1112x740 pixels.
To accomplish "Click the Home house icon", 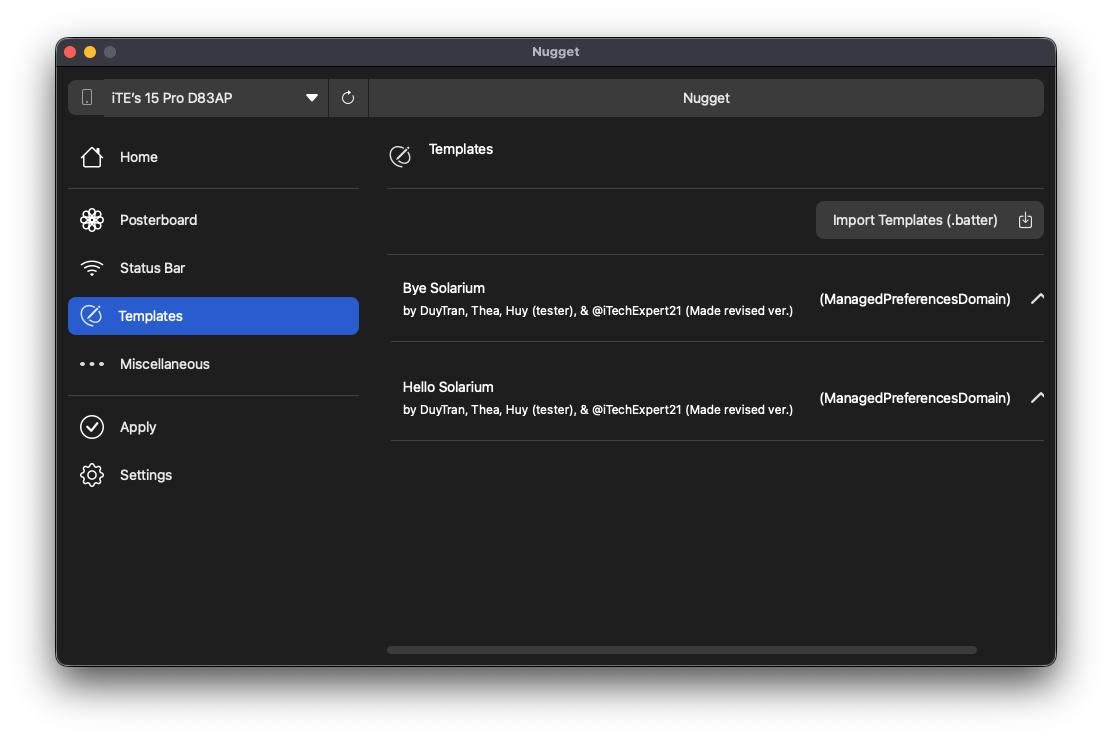I will [91, 157].
